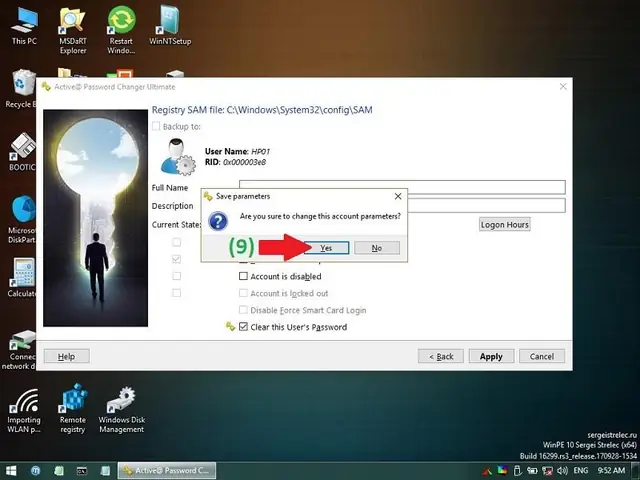The width and height of the screenshot is (640, 480).
Task: Click the colorful display tray icon
Action: click(502, 471)
